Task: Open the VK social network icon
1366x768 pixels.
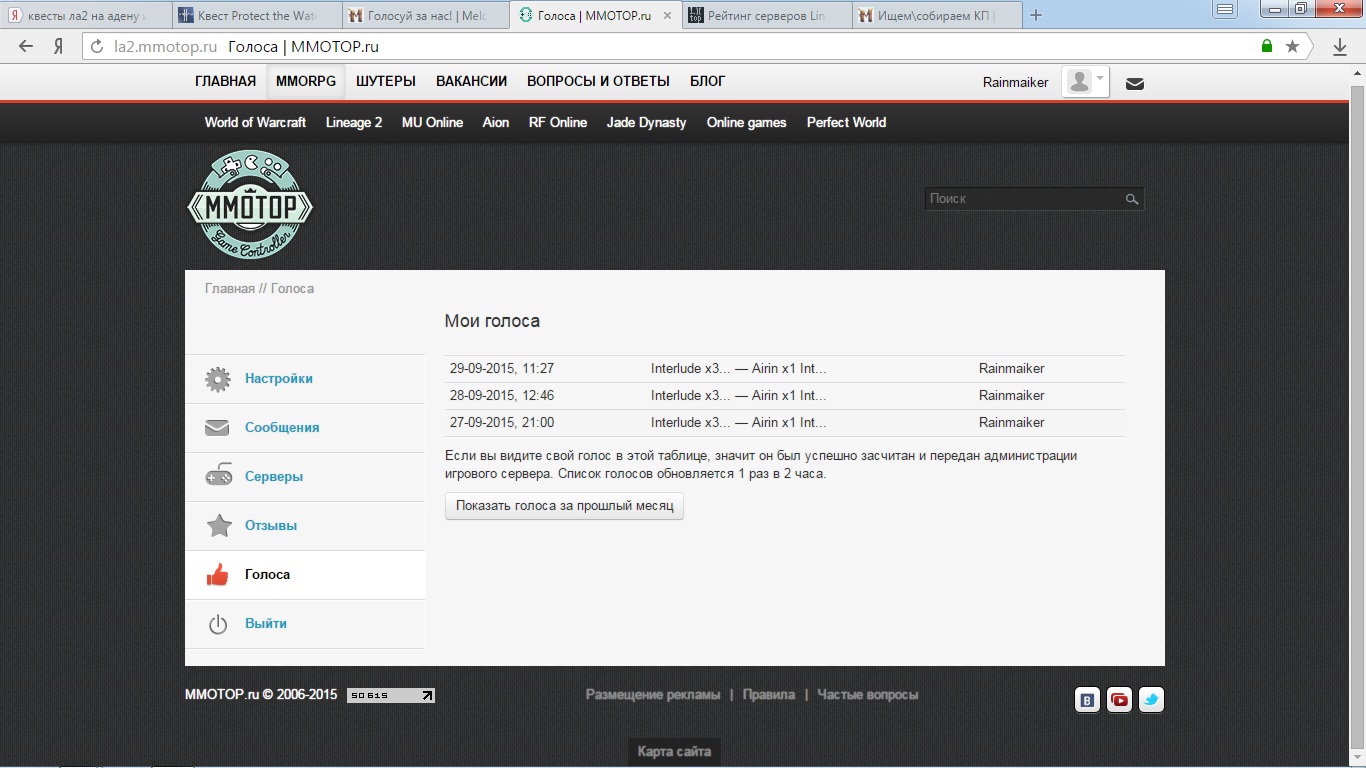Action: point(1087,700)
